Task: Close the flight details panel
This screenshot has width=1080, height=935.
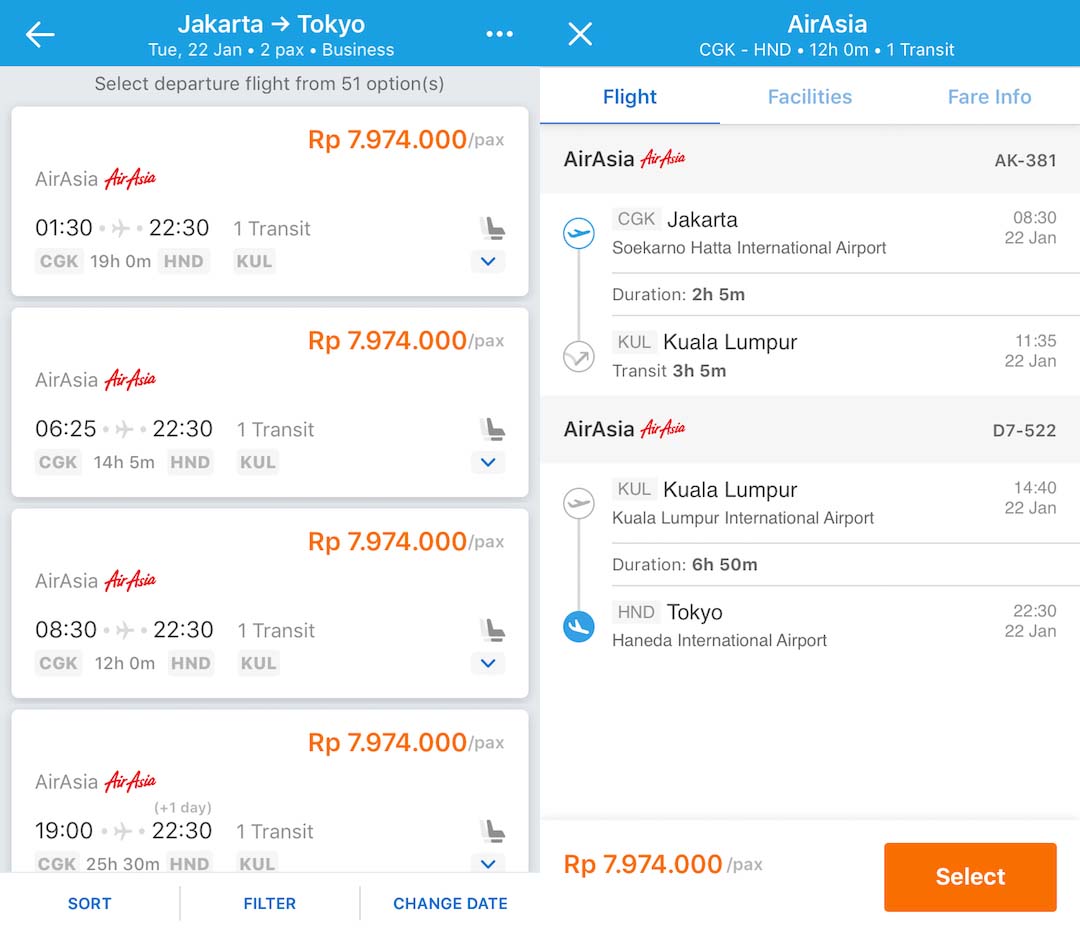Action: [x=580, y=33]
